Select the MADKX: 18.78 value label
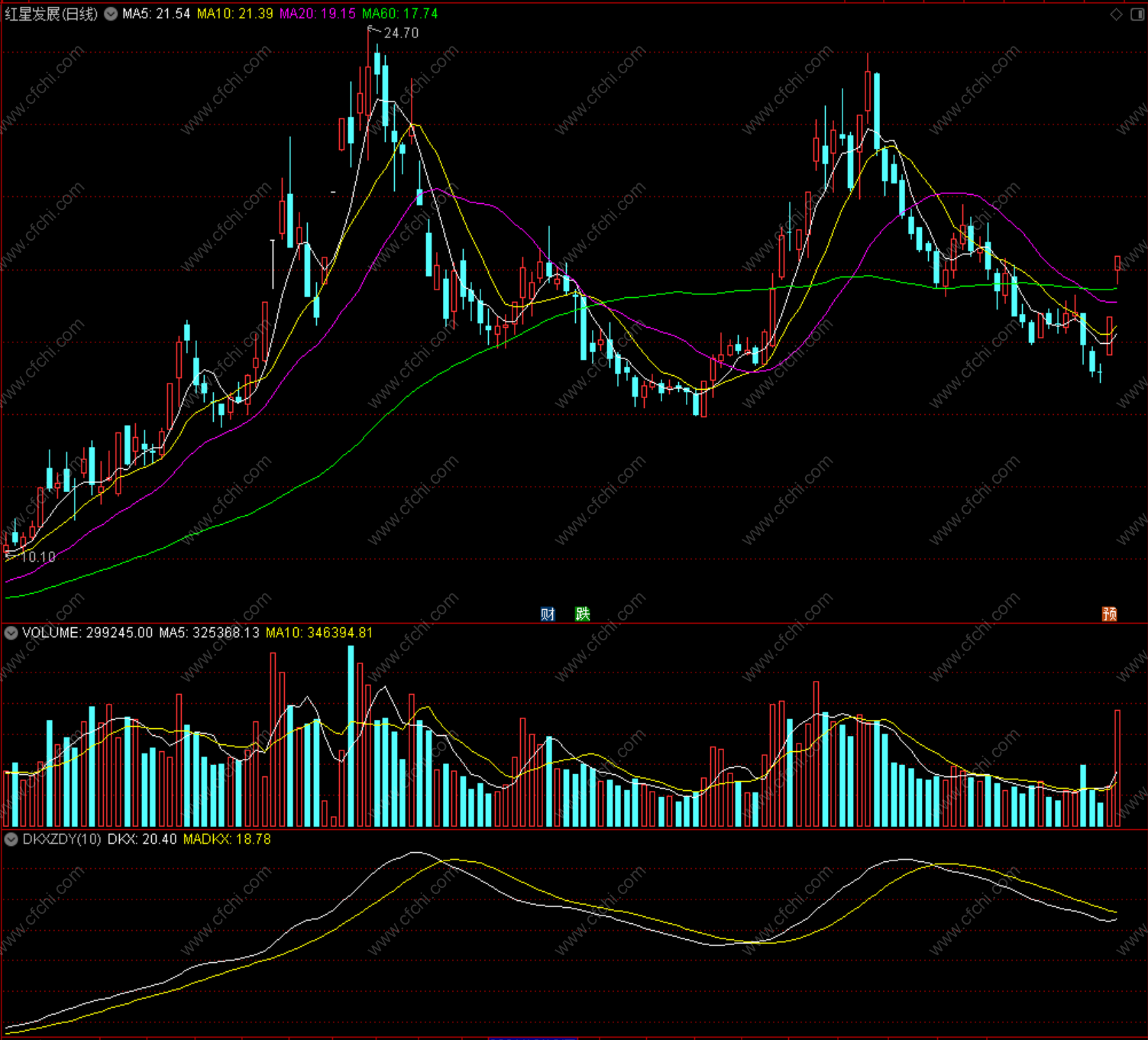This screenshot has width=1148, height=1040. pyautogui.click(x=227, y=839)
